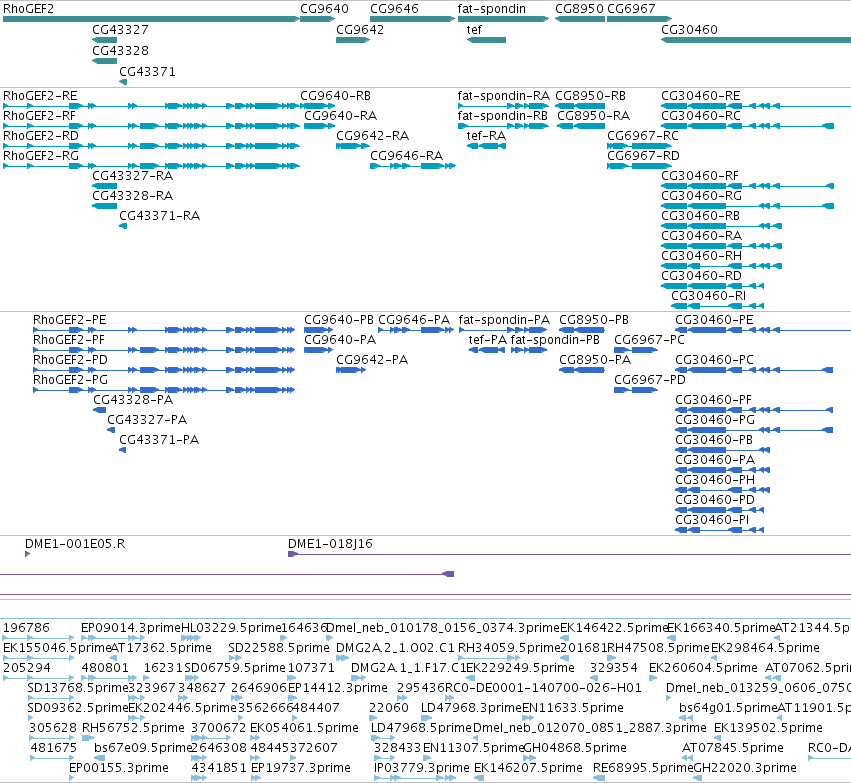
Task: Click the 'CG6967' gene label
Action: tap(631, 9)
